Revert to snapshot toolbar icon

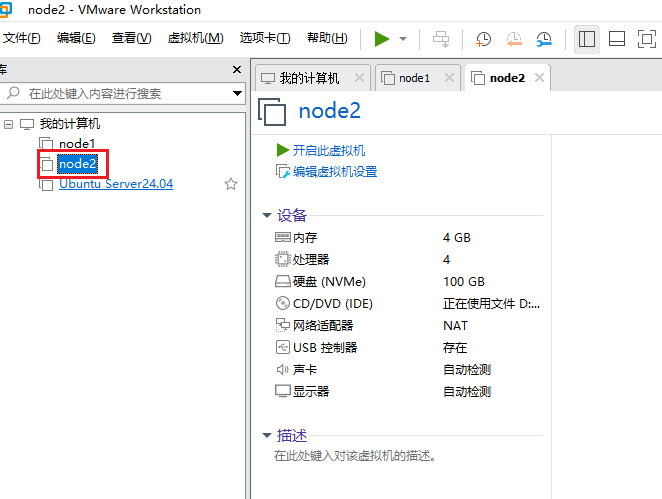[514, 39]
